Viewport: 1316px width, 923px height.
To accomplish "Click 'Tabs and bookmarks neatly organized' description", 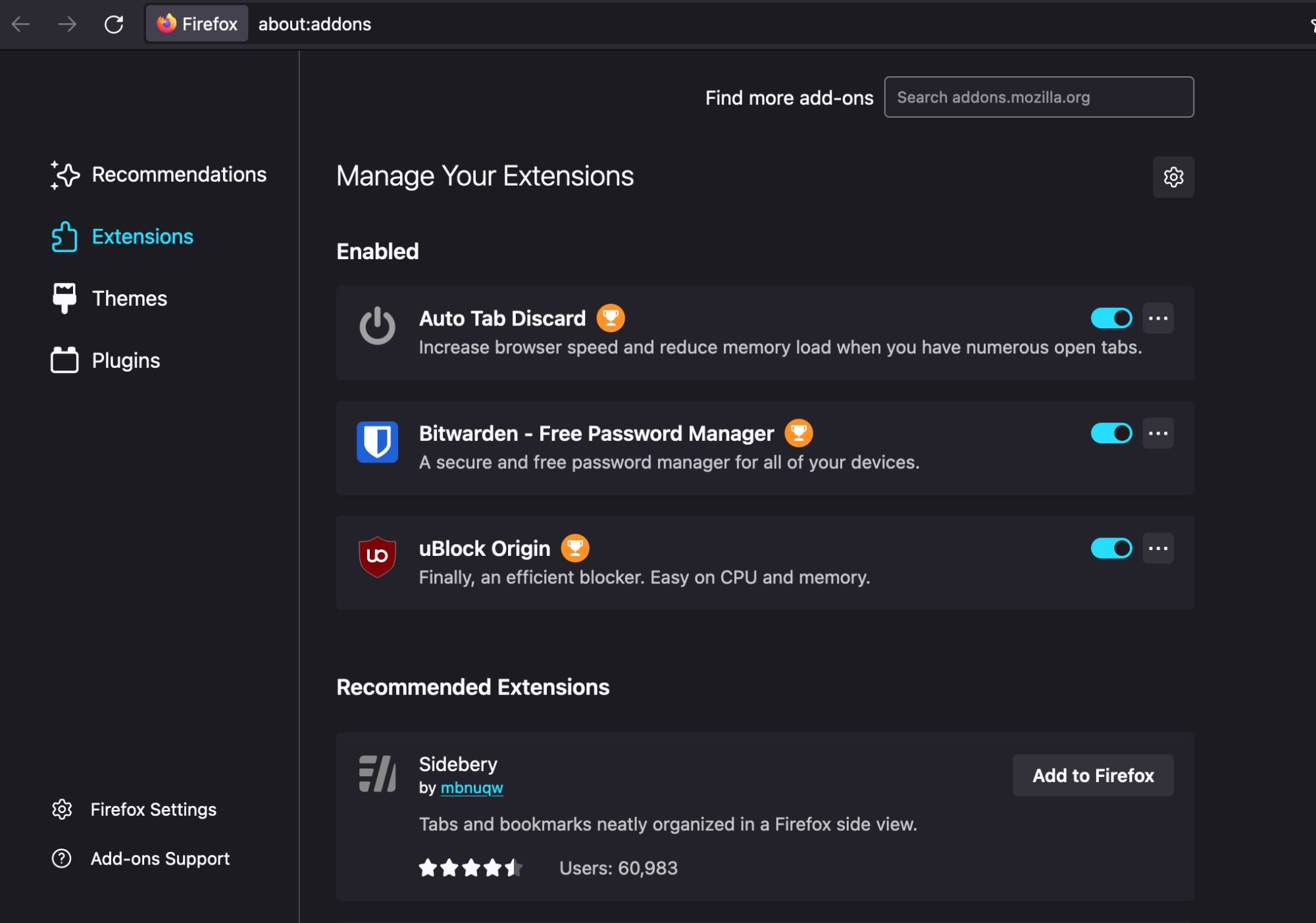I will [668, 824].
